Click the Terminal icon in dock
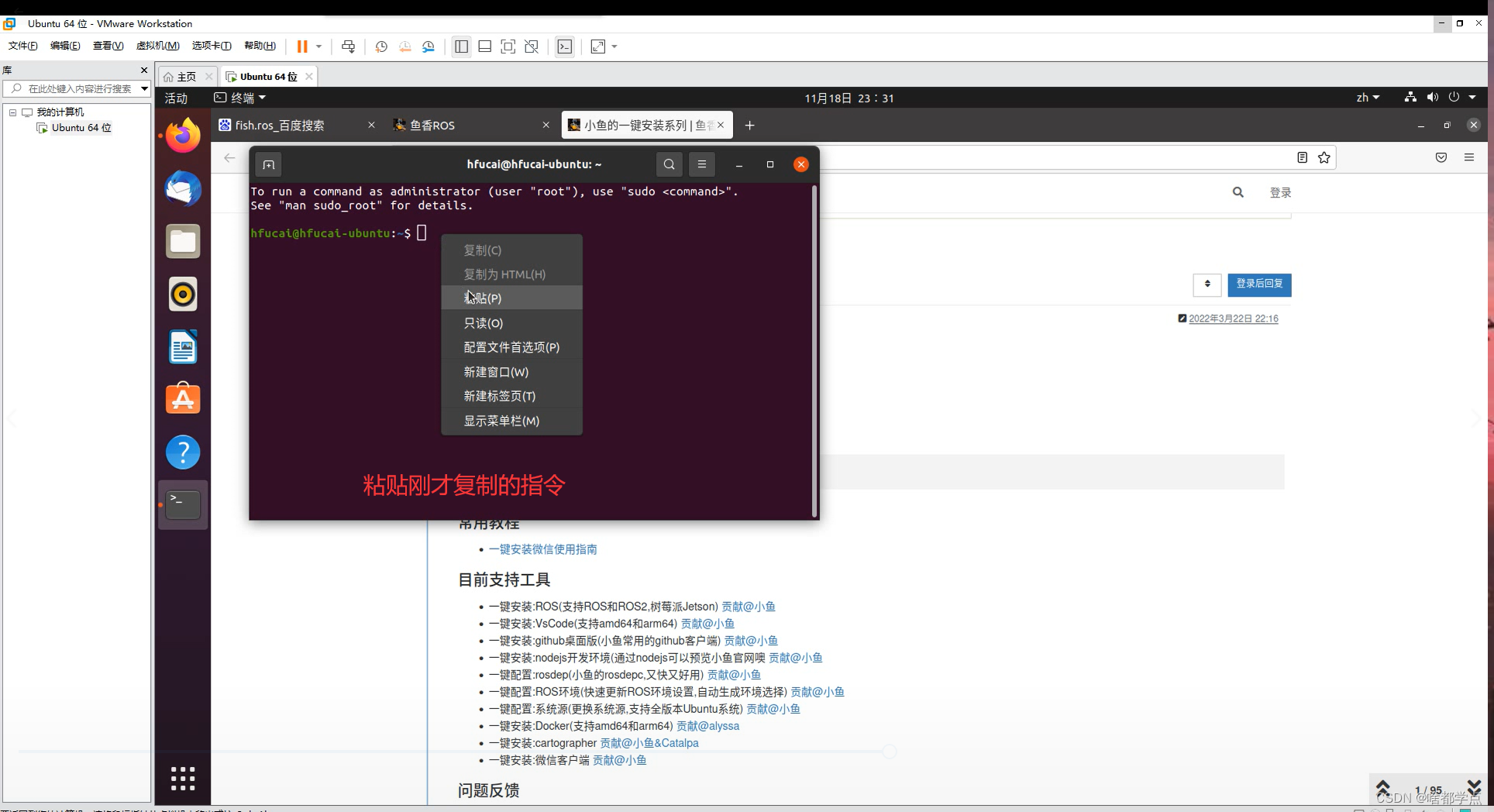1494x812 pixels. tap(183, 505)
